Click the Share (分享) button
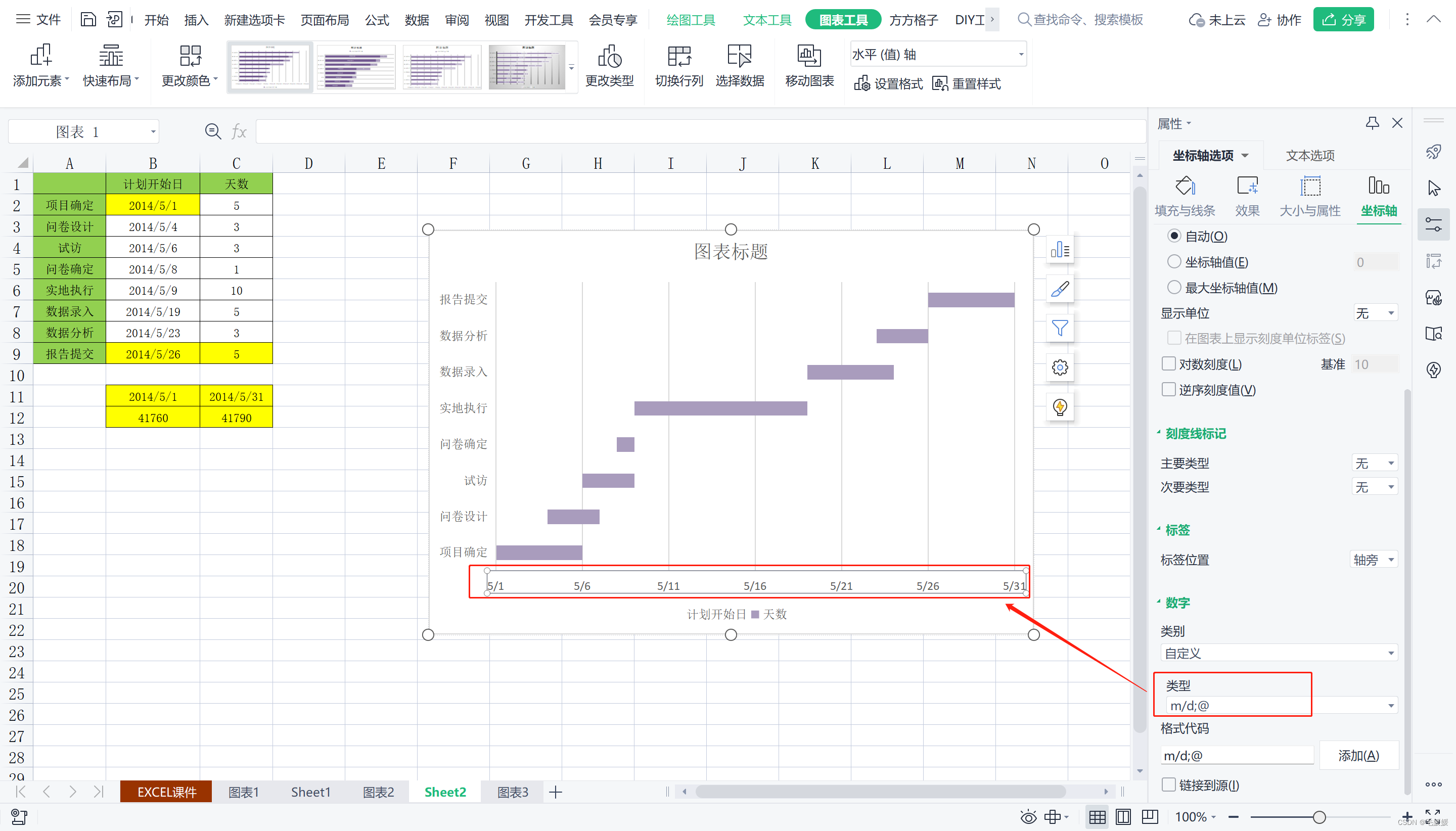Screen dimensions: 1456x831 1343,20
